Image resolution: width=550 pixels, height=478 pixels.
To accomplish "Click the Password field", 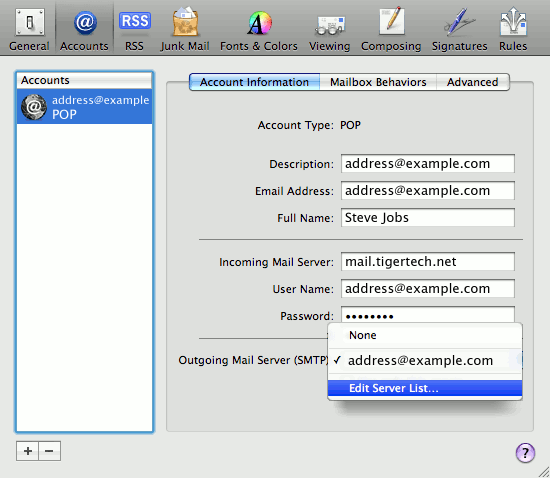I will pos(428,315).
